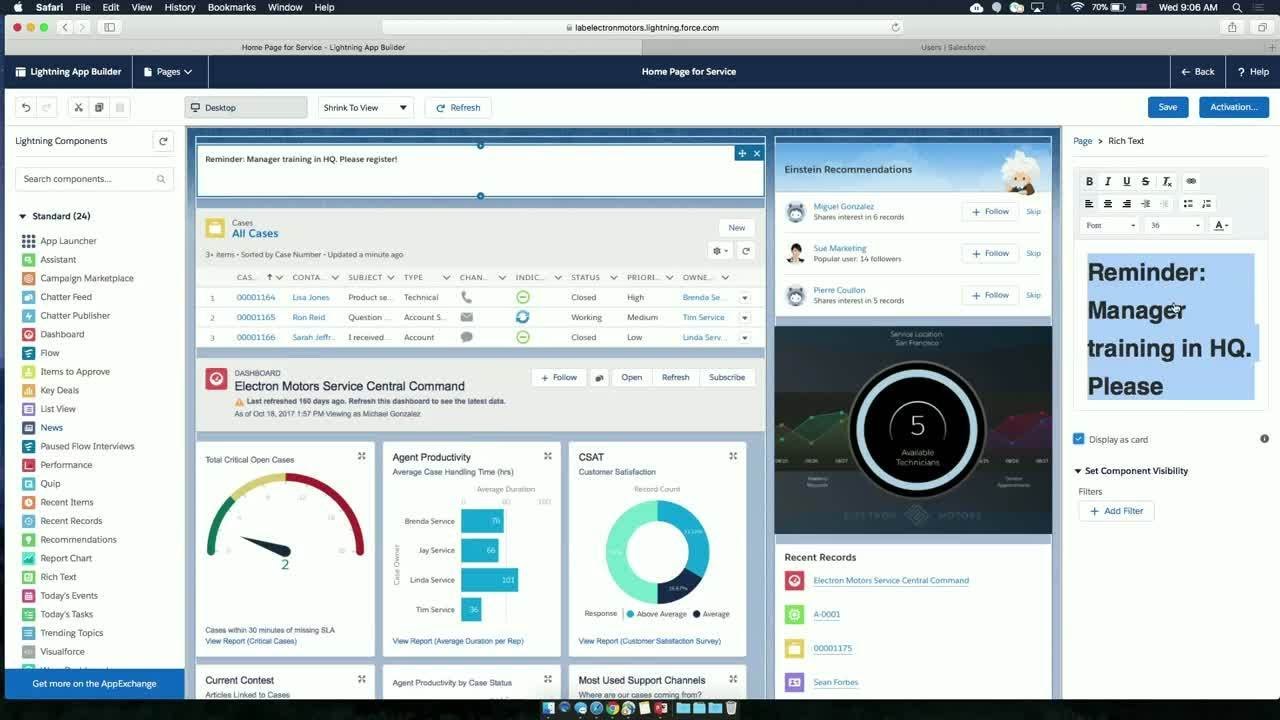
Task: Insert a link in rich text
Action: point(1191,181)
